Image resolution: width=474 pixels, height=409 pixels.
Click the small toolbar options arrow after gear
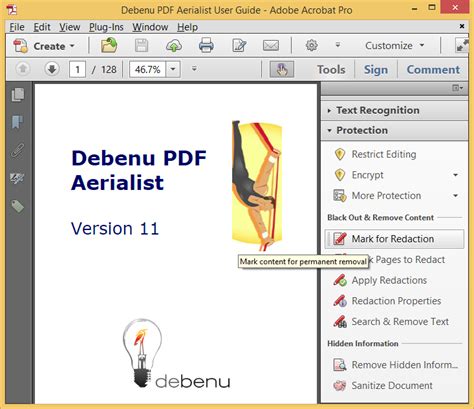click(x=338, y=45)
